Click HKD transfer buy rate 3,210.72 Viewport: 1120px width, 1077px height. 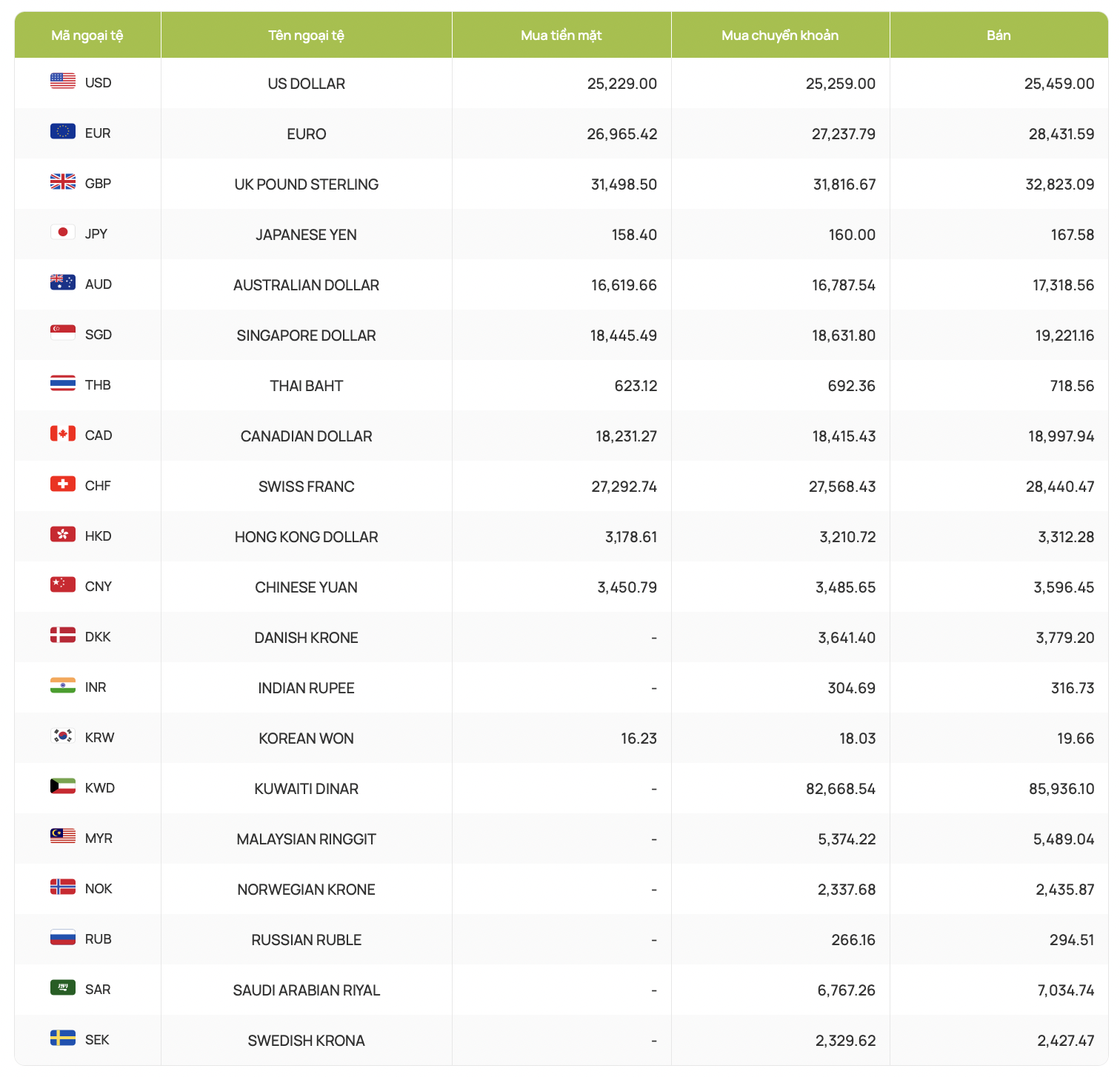[x=847, y=537]
